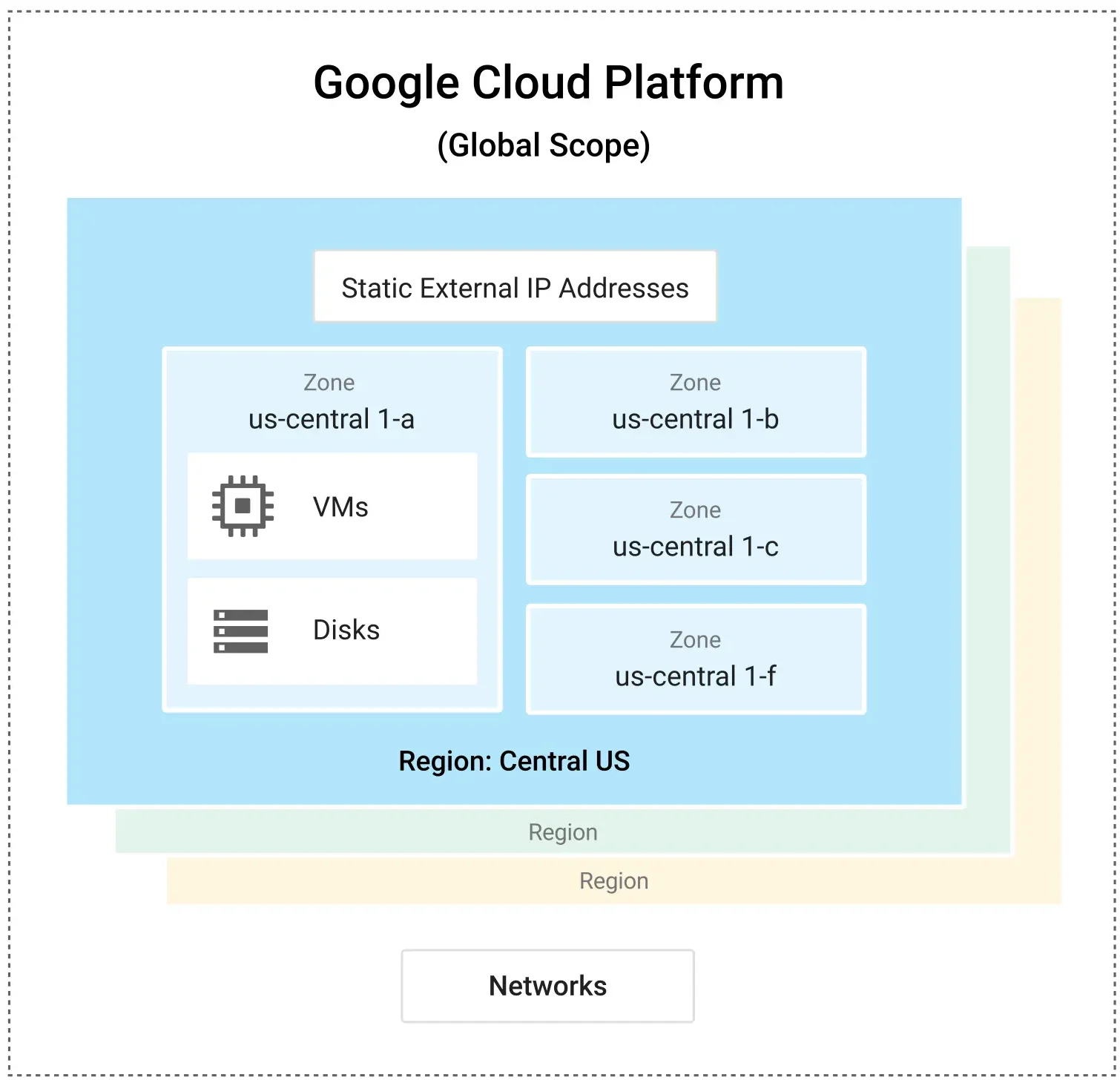Toggle visibility of the Central US region
The width and height of the screenshot is (1120, 1080).
pyautogui.click(x=514, y=761)
